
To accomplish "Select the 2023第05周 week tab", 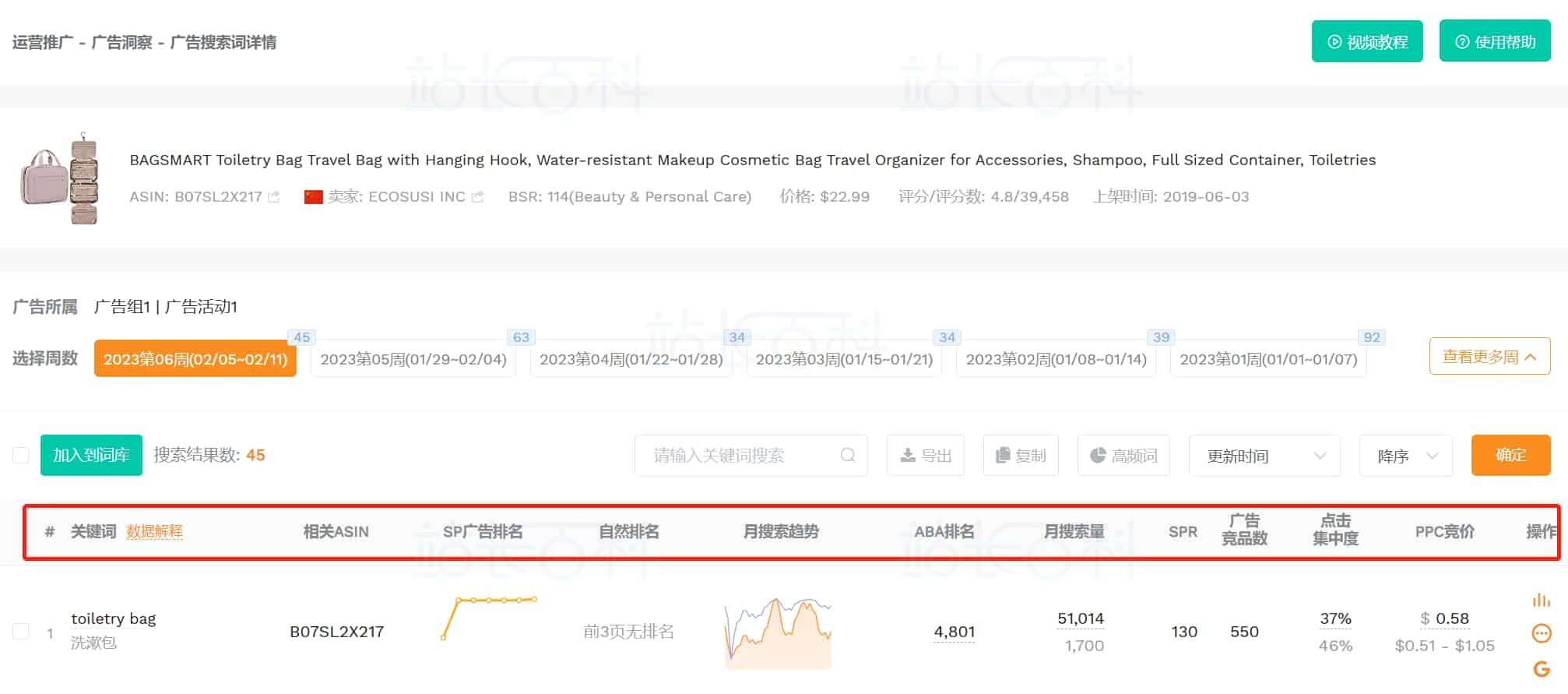I will click(x=413, y=359).
